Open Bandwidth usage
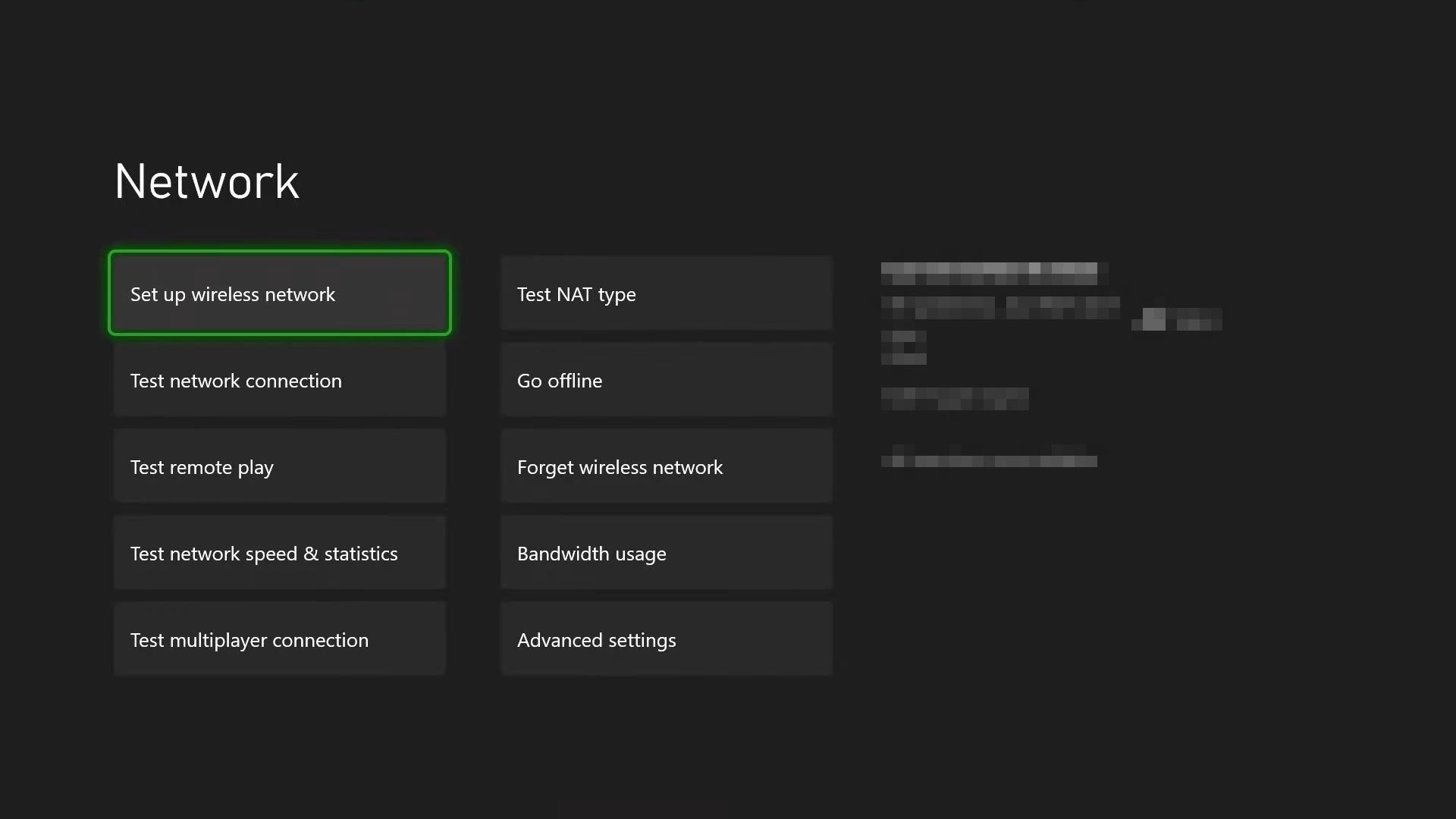 (666, 553)
